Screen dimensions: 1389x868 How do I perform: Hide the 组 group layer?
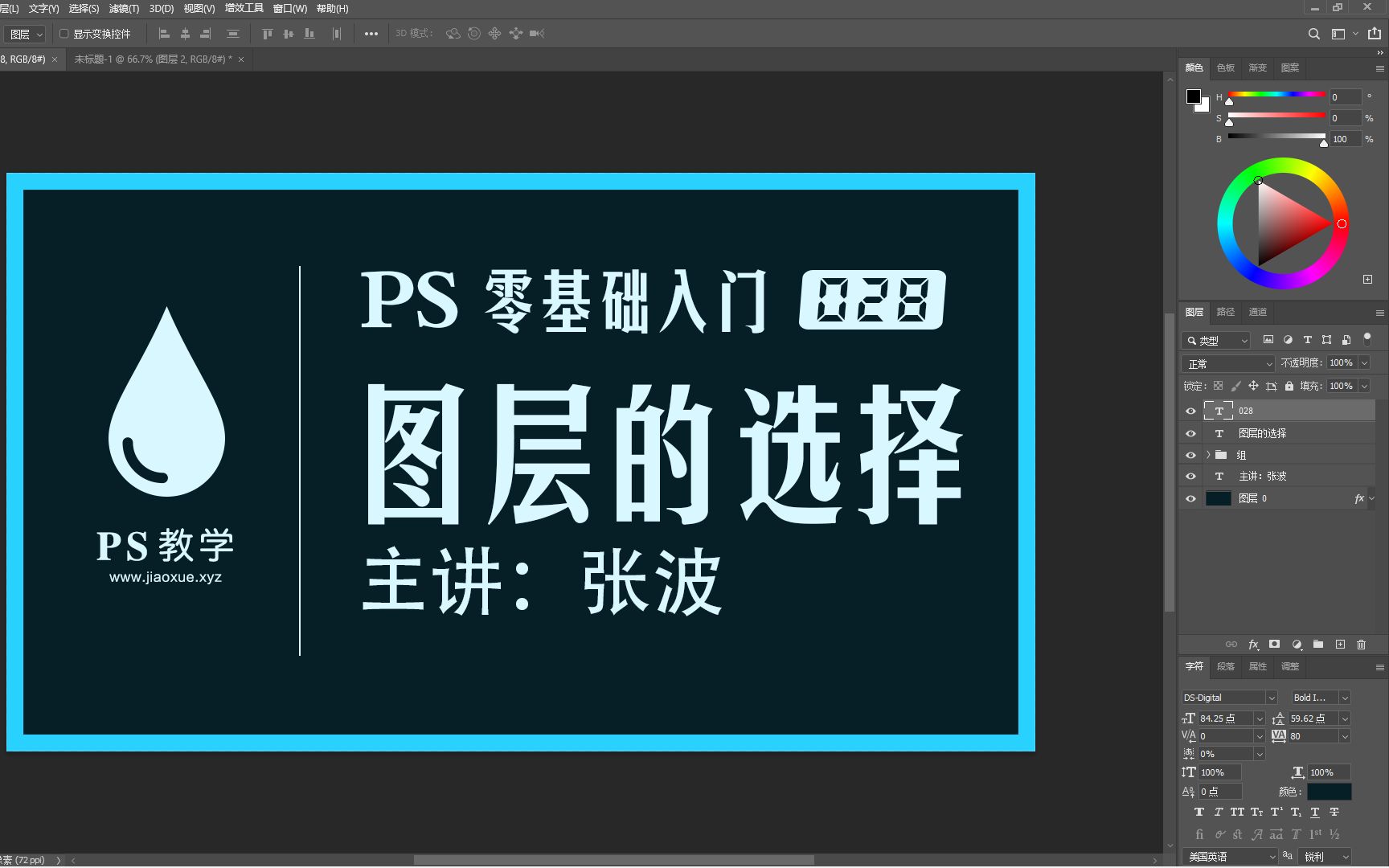1190,455
